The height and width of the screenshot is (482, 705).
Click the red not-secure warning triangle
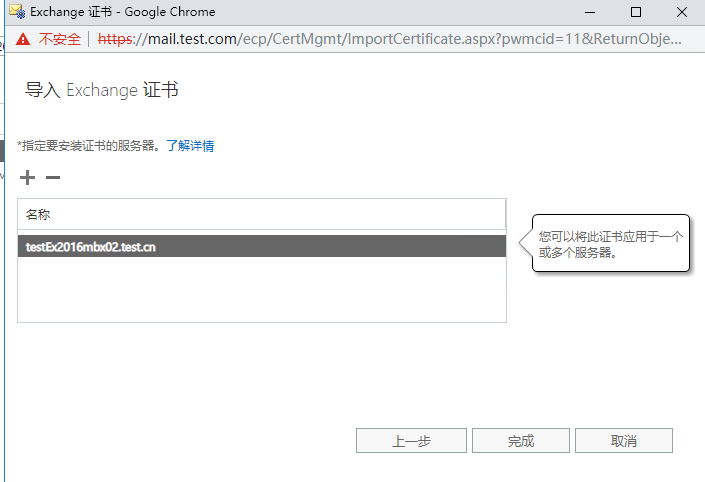23,39
